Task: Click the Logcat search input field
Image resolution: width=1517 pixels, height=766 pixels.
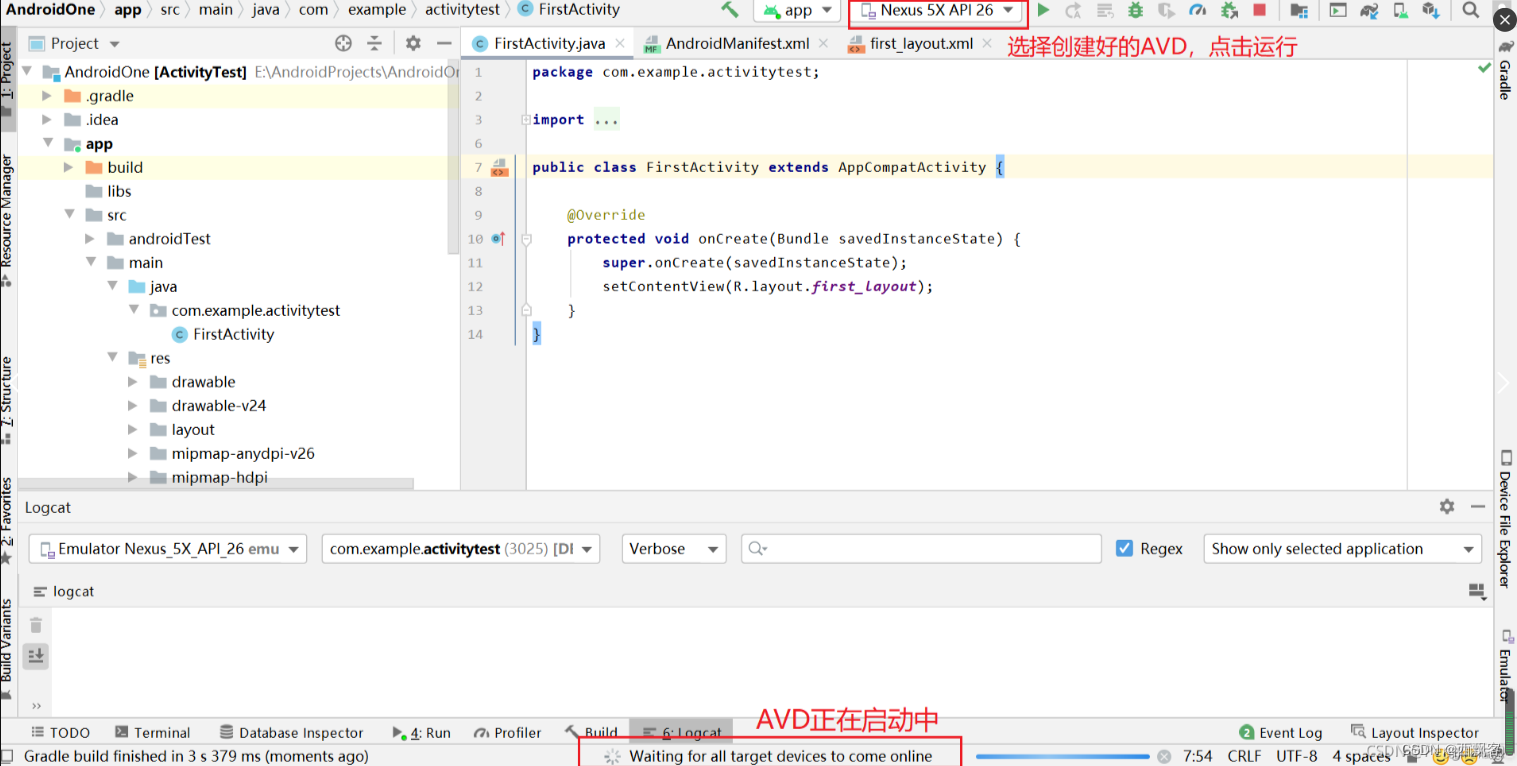Action: point(921,549)
